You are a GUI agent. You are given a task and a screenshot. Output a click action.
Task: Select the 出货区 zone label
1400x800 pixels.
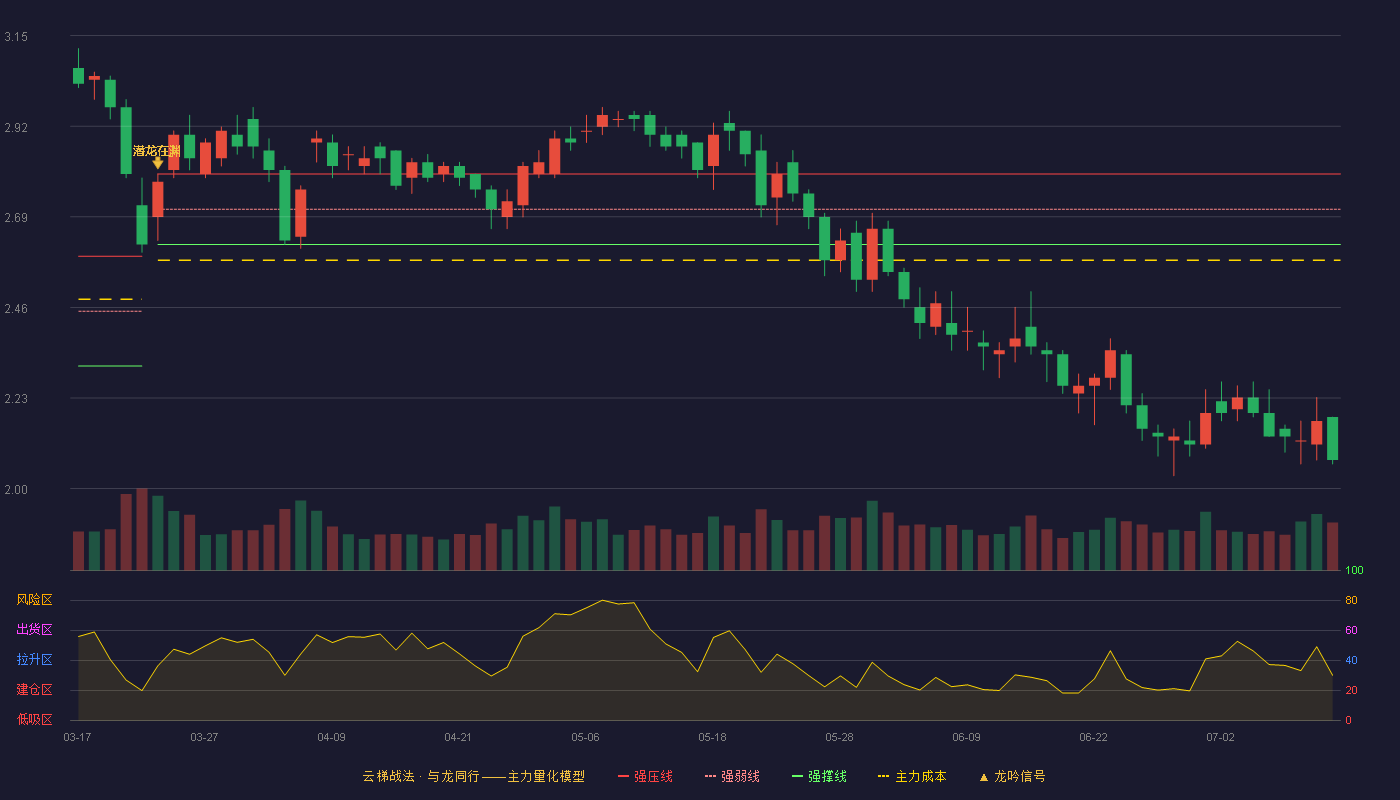34,630
